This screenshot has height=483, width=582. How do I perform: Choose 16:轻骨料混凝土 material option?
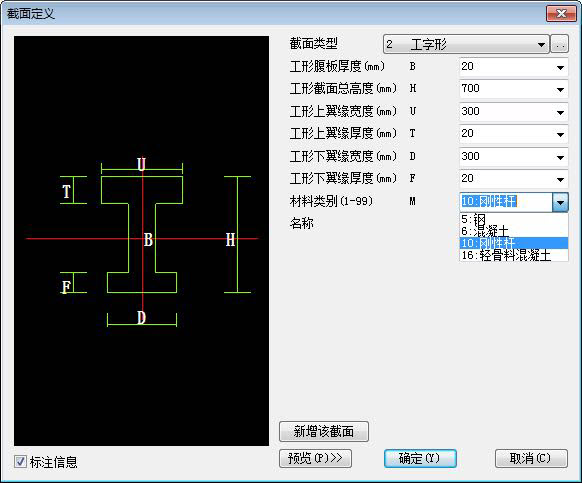pyautogui.click(x=514, y=255)
